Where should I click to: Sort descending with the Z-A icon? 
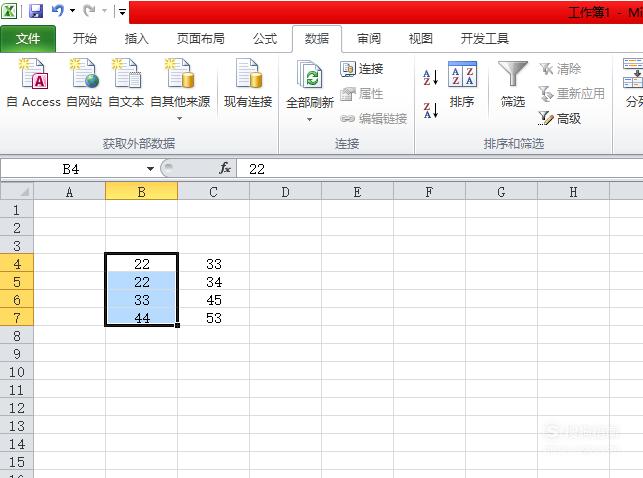click(x=431, y=110)
